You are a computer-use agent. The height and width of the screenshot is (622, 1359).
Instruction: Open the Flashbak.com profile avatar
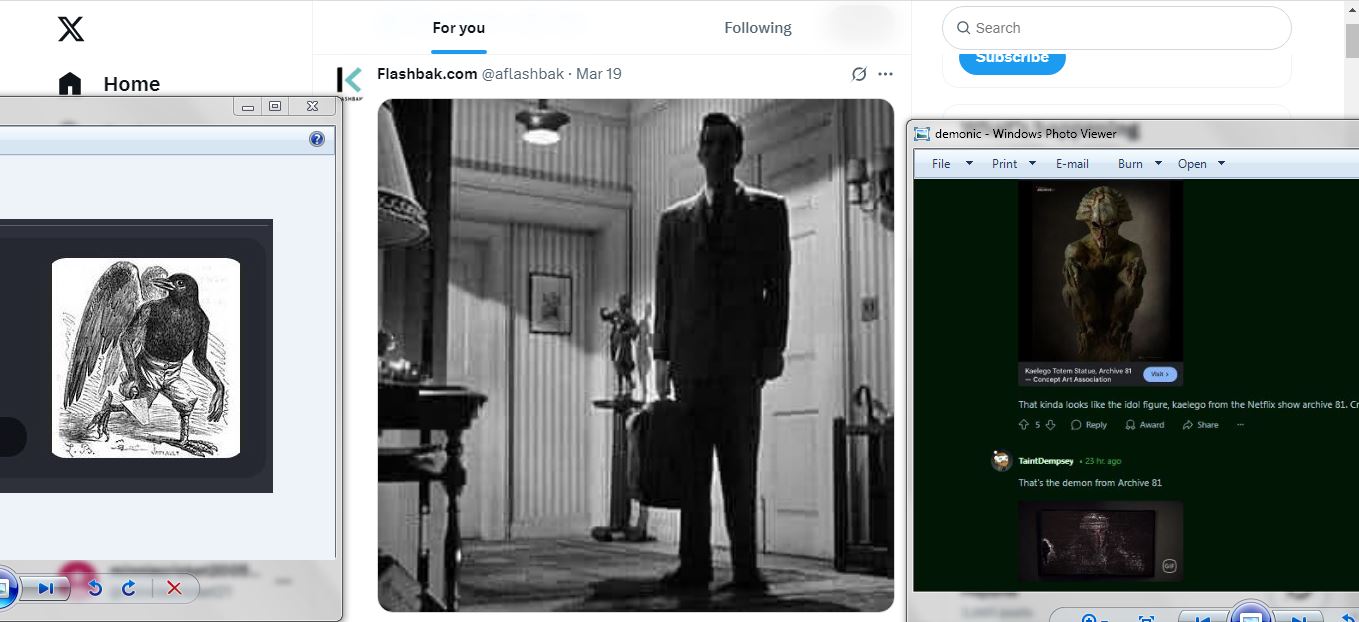coord(350,82)
